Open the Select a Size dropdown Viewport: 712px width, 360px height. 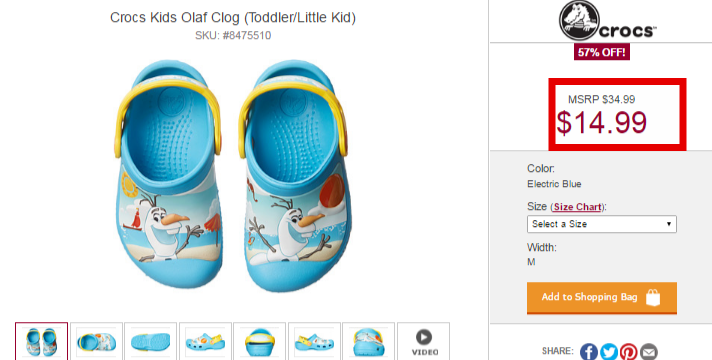[x=602, y=224]
